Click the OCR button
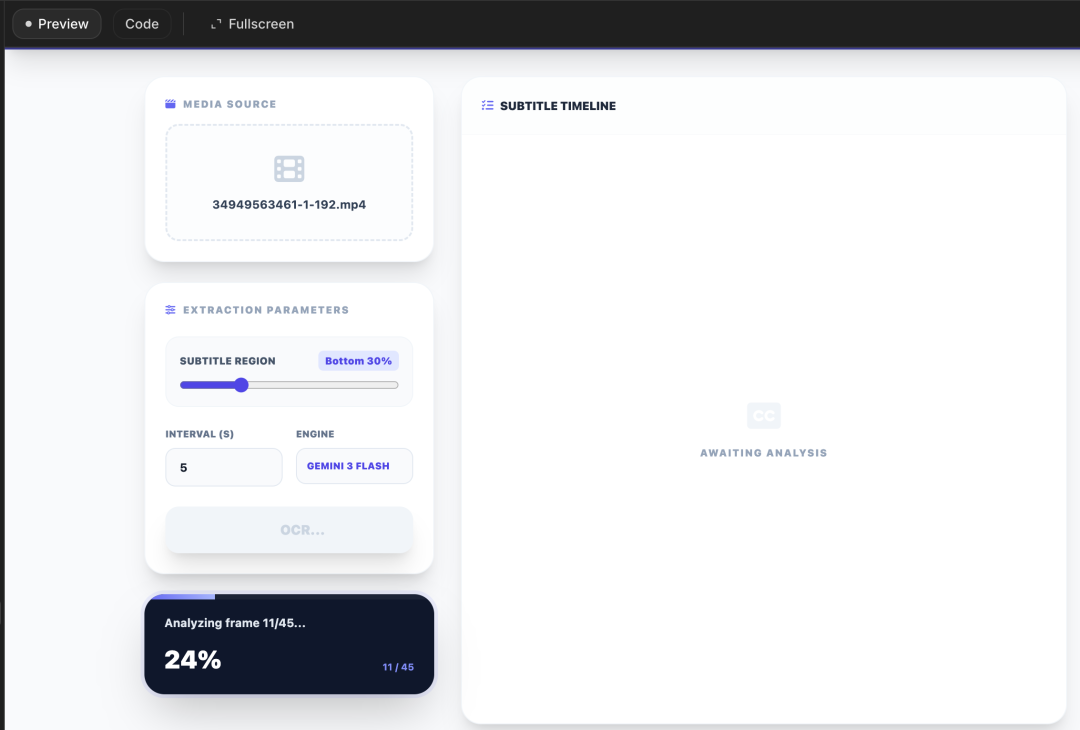The width and height of the screenshot is (1080, 730). [x=288, y=530]
